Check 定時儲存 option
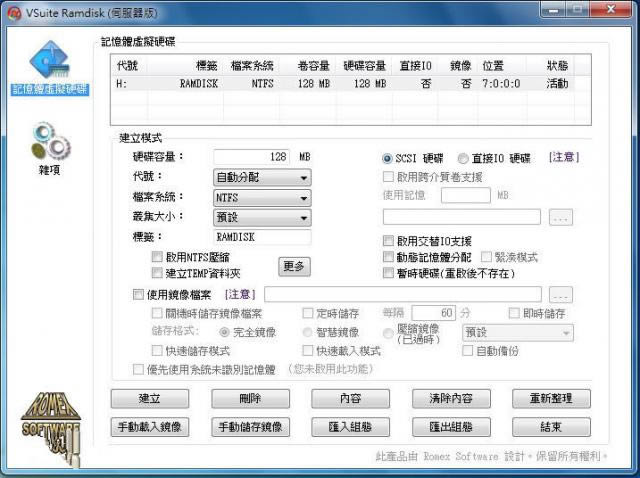Viewport: 640px width, 478px height. 307,313
